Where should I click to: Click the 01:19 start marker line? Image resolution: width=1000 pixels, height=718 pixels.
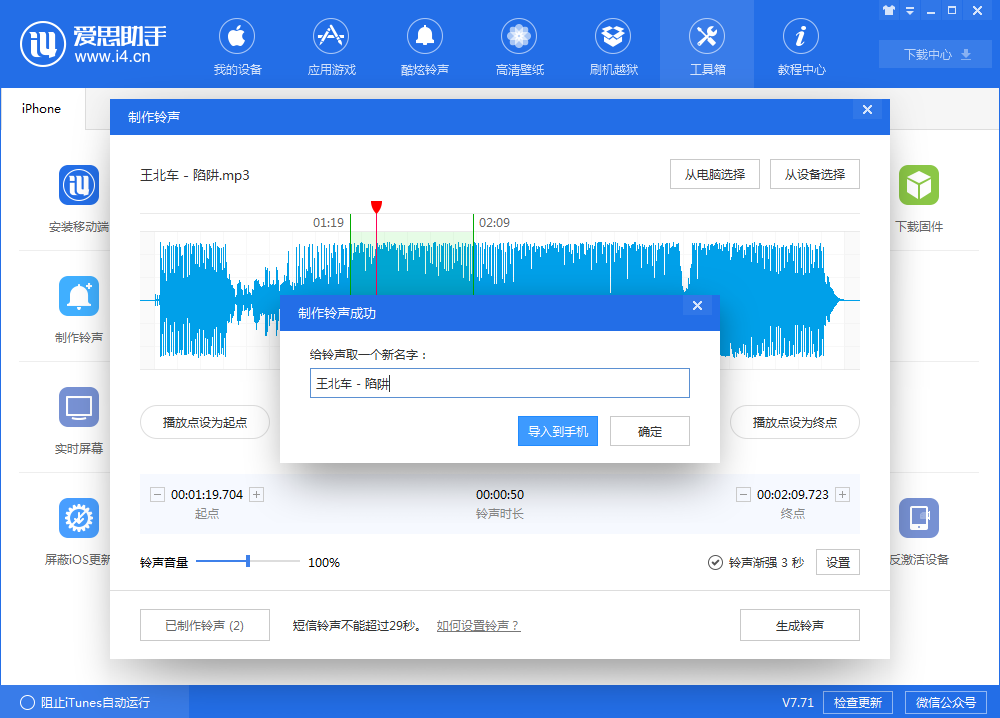tap(350, 255)
